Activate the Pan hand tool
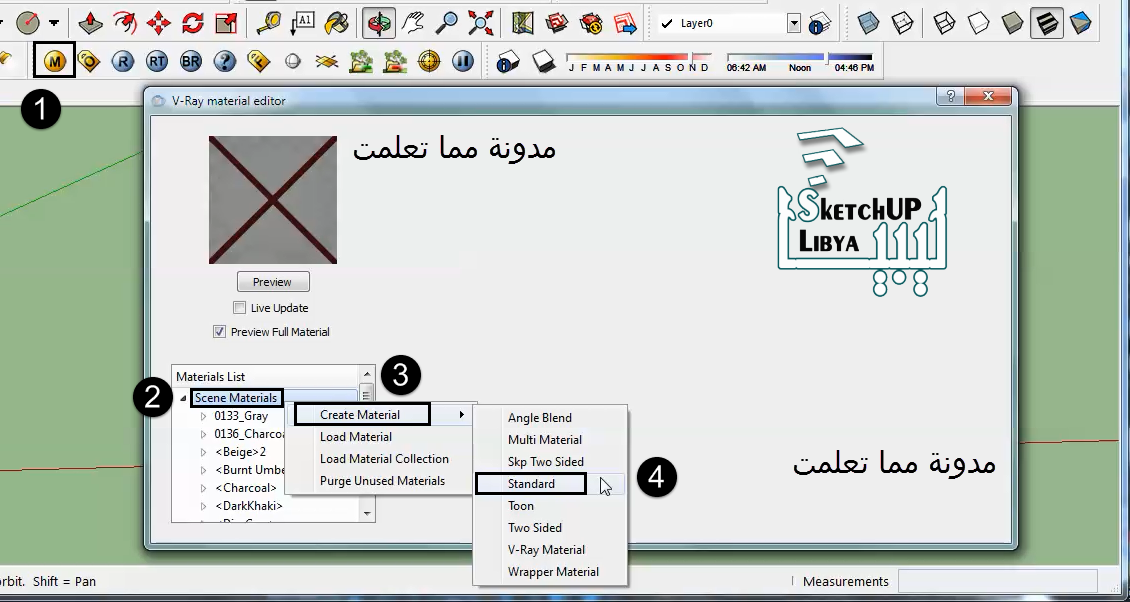Viewport: 1130px width, 602px height. coord(413,23)
